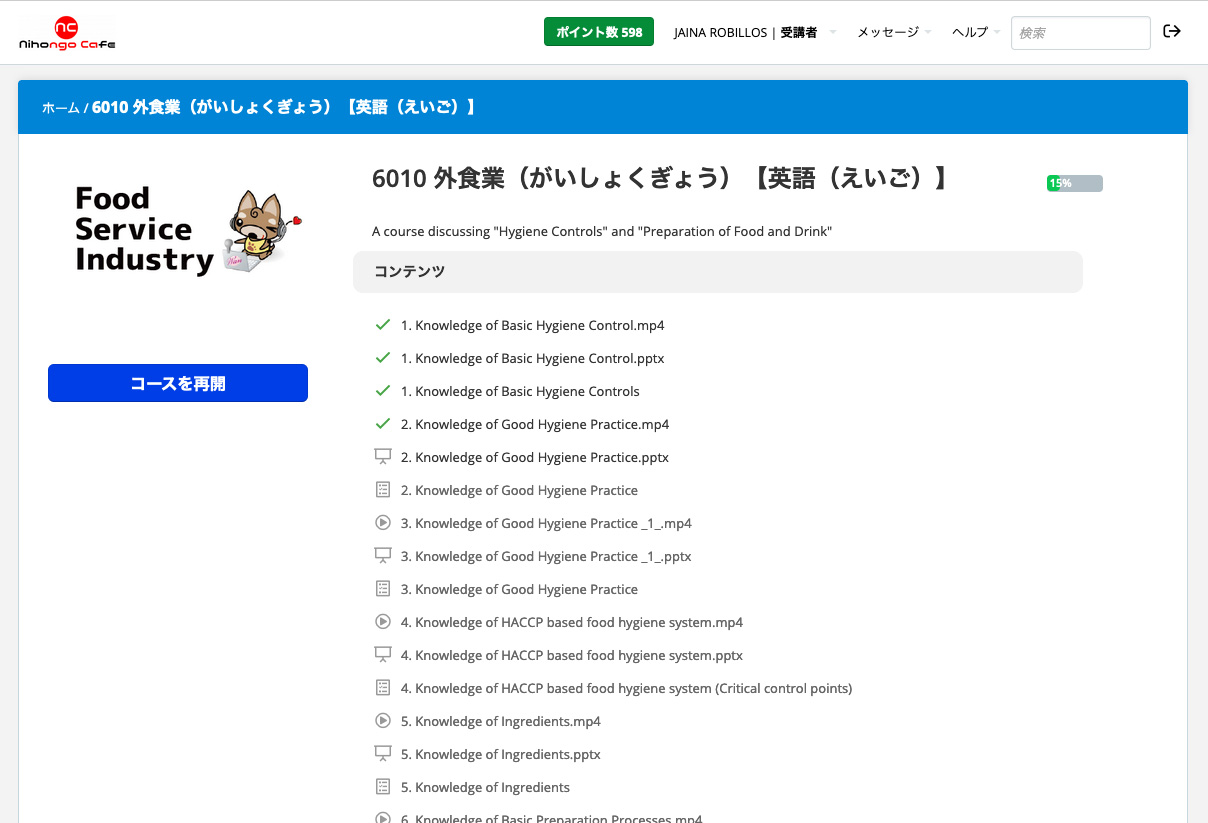Click the コンテンツ section header
The height and width of the screenshot is (823, 1208).
point(718,272)
